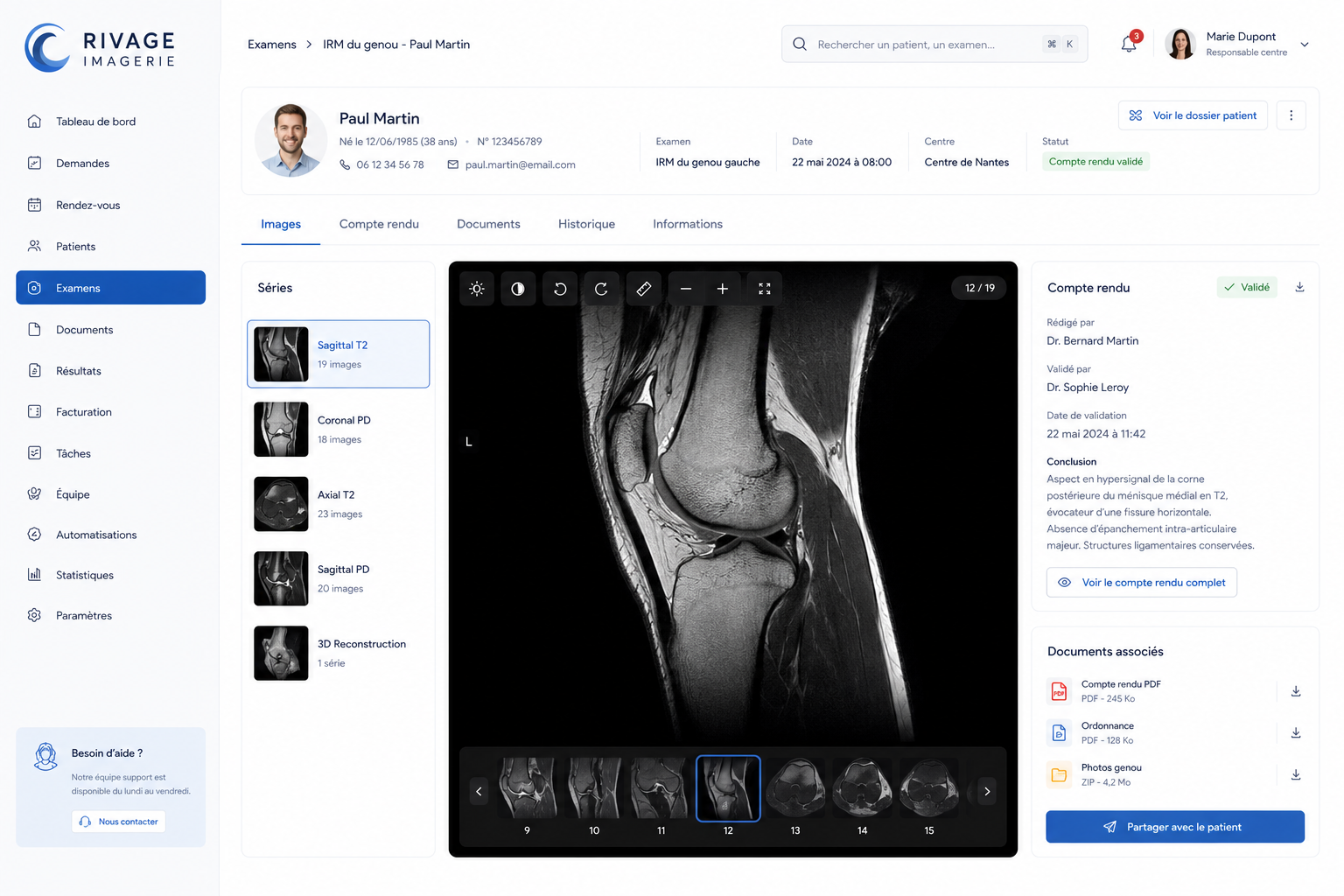Viewport: 1344px width, 896px height.
Task: Zoom in with the plus icon
Action: (x=723, y=289)
